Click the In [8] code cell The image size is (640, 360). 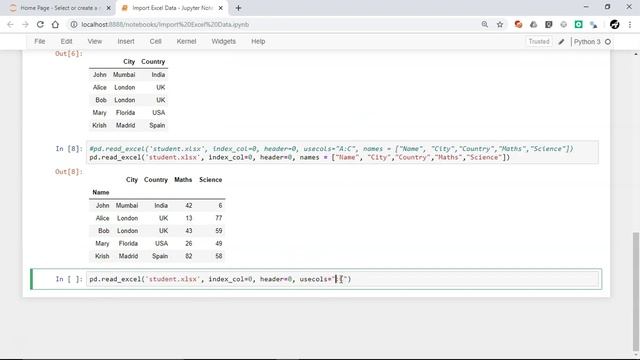click(x=342, y=153)
